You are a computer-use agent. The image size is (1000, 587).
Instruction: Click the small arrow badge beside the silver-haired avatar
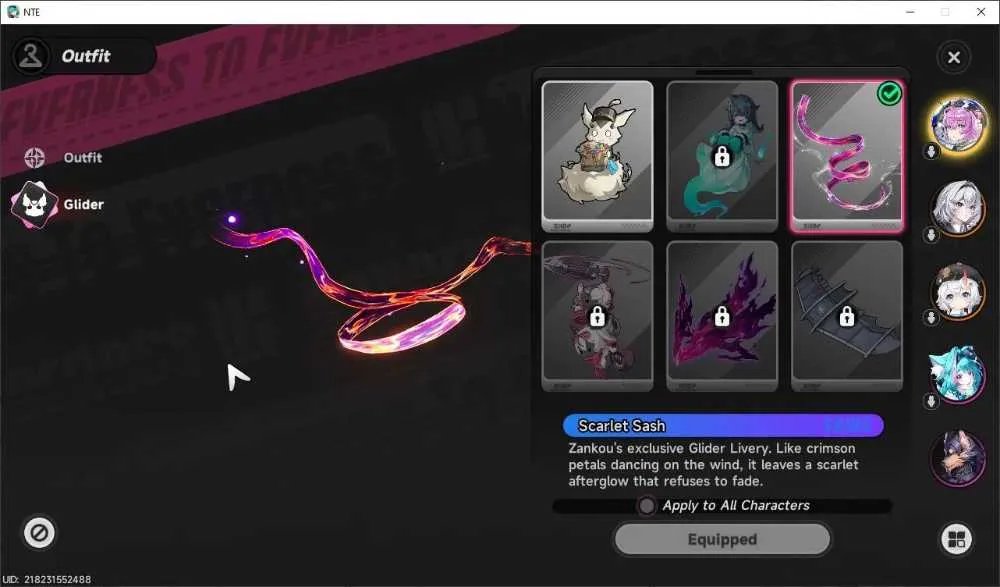coord(931,235)
